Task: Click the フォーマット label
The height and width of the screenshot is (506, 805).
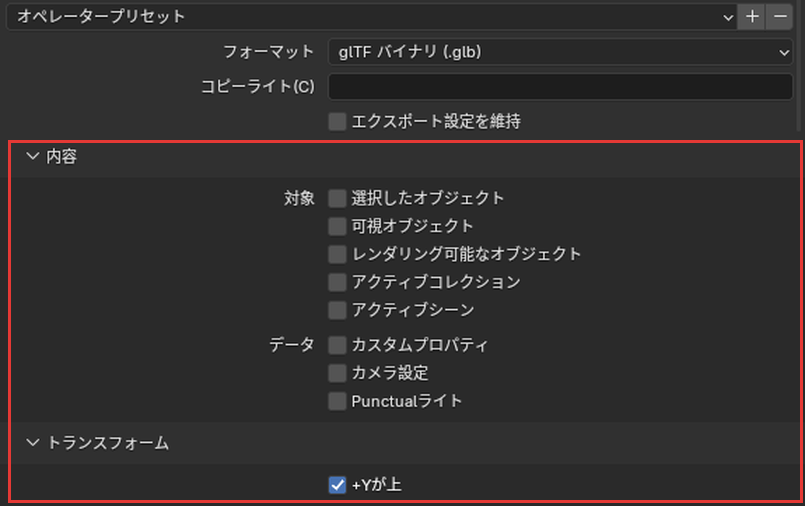Action: pos(268,52)
